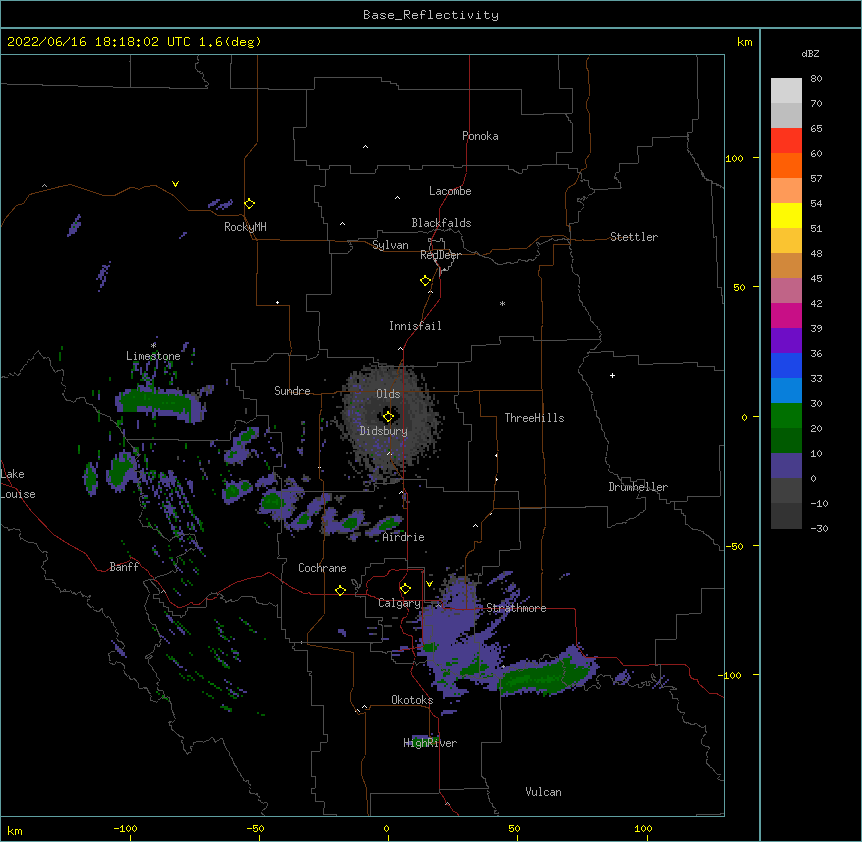Screen dimensions: 862x842
Task: Click the Base_Reflectivity title
Action: click(431, 15)
